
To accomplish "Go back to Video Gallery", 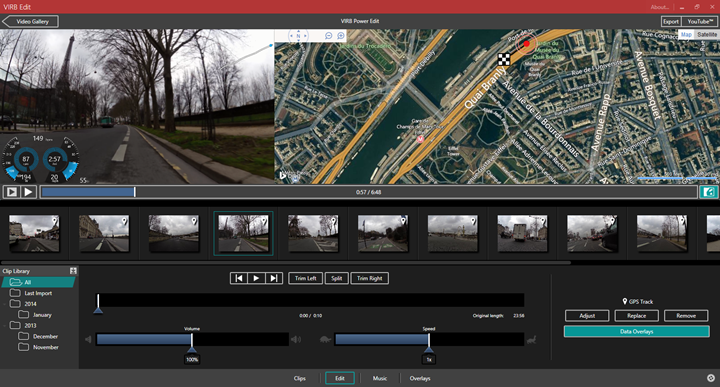I will pos(30,21).
